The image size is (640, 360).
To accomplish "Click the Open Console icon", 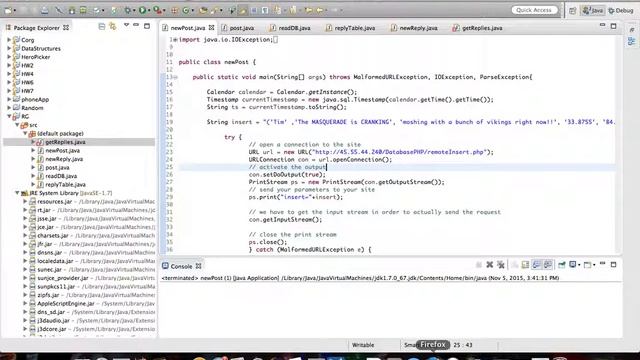I will coord(587,265).
